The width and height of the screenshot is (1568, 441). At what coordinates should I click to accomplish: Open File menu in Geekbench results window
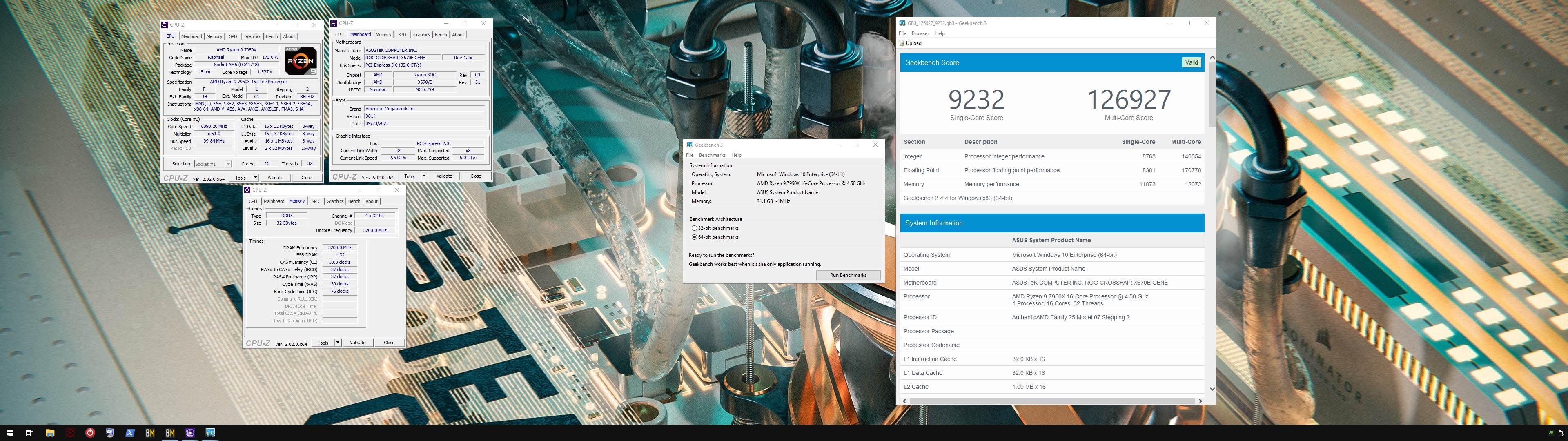click(x=903, y=33)
